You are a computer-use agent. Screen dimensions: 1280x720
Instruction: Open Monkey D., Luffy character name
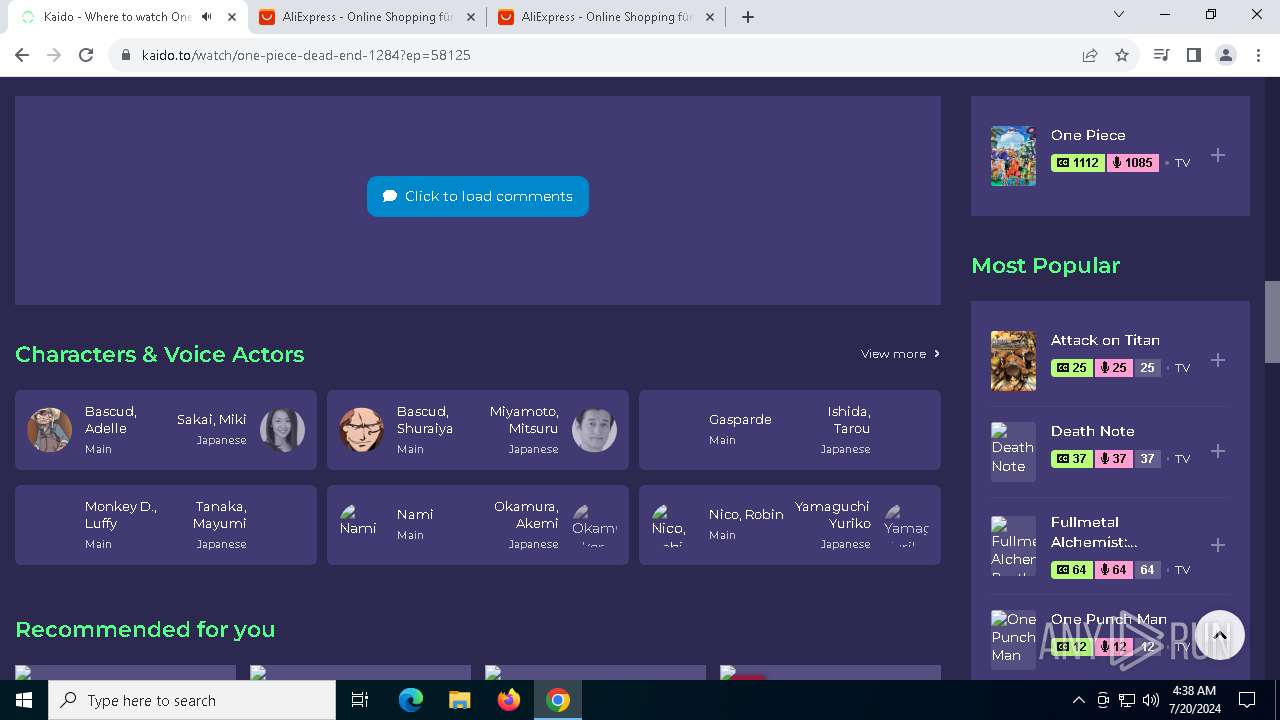pyautogui.click(x=120, y=515)
